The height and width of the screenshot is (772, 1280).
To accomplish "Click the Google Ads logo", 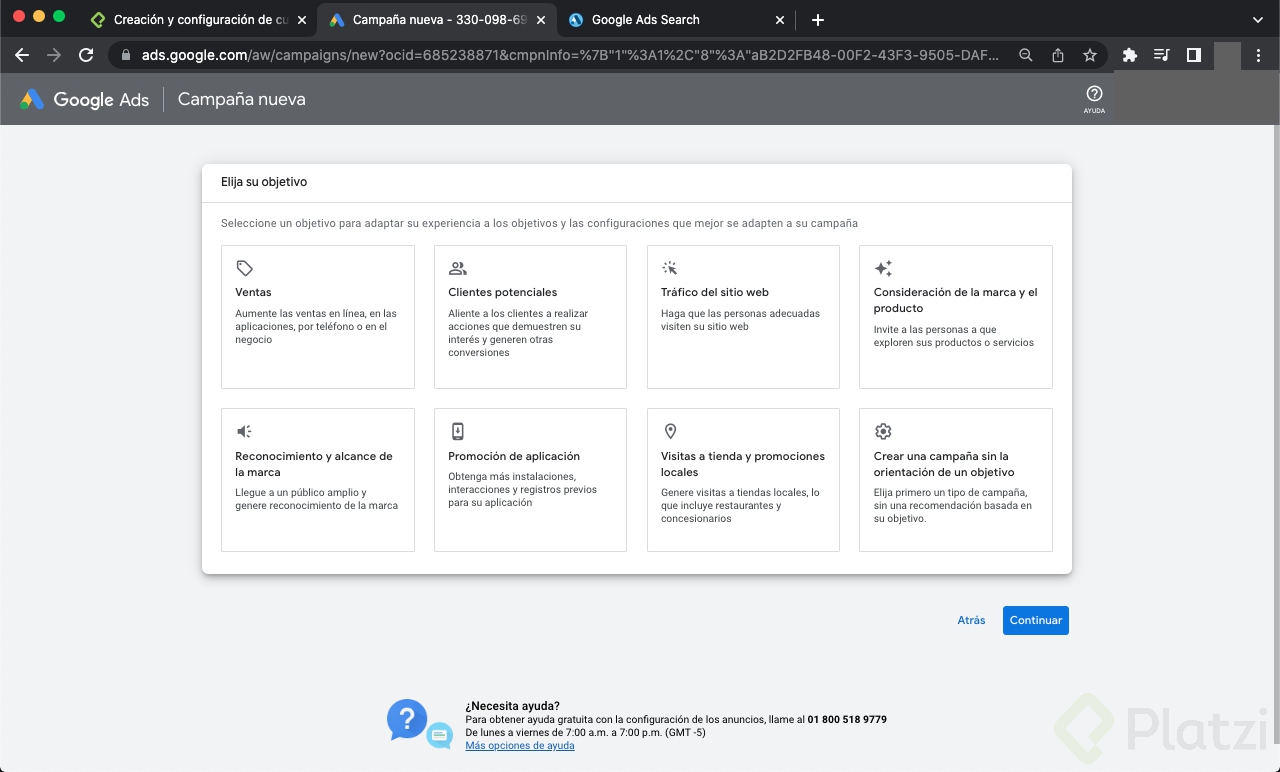I will [x=84, y=99].
